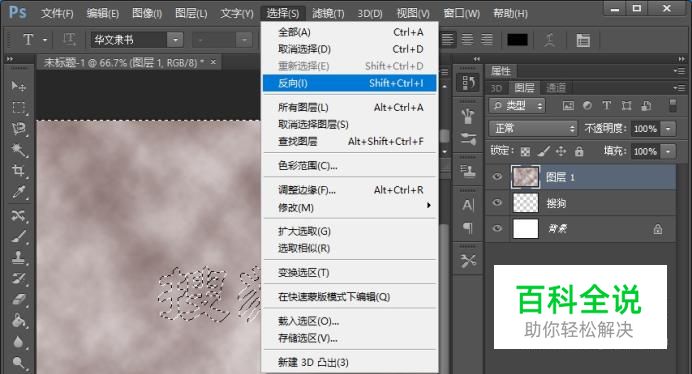Viewport: 692px width, 374px height.
Task: Select the Healing Brush tool
Action: click(x=18, y=215)
